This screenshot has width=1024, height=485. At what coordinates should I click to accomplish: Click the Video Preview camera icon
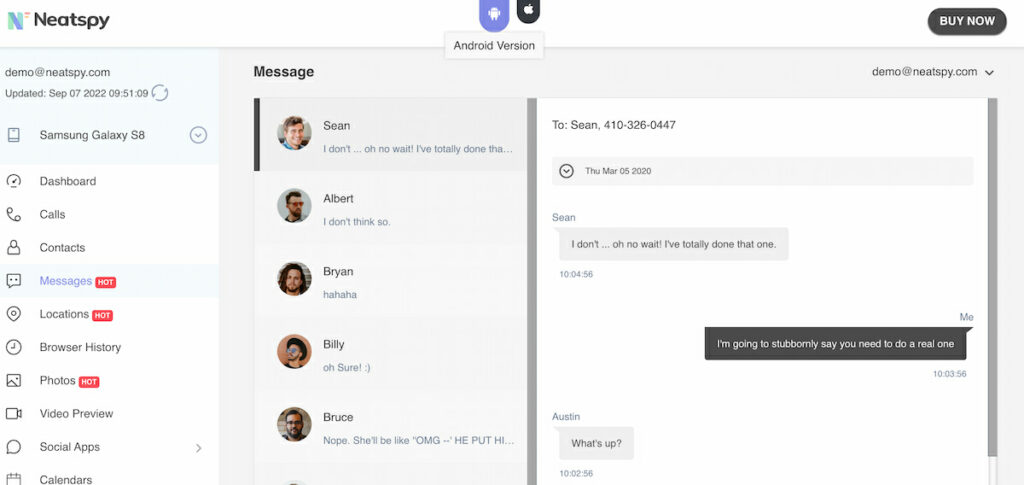(14, 414)
